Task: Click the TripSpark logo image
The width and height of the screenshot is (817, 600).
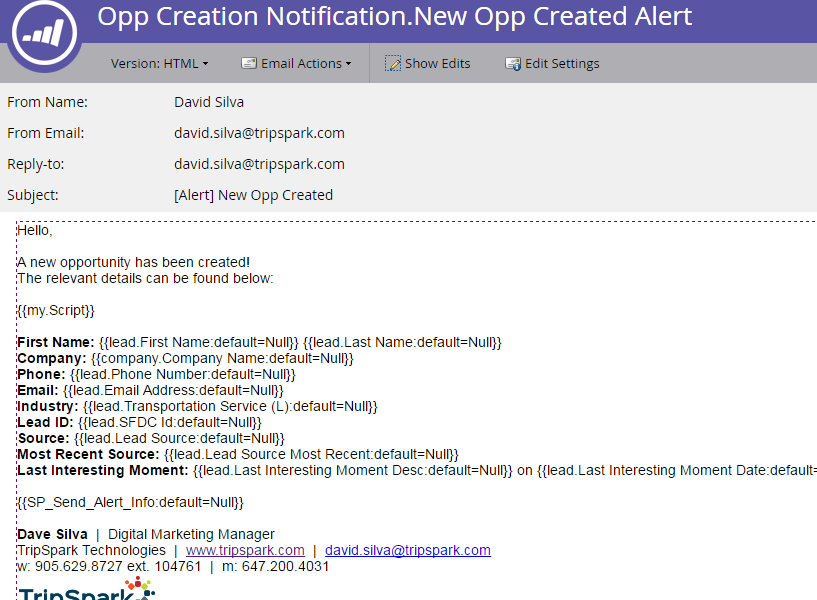Action: [x=86, y=589]
